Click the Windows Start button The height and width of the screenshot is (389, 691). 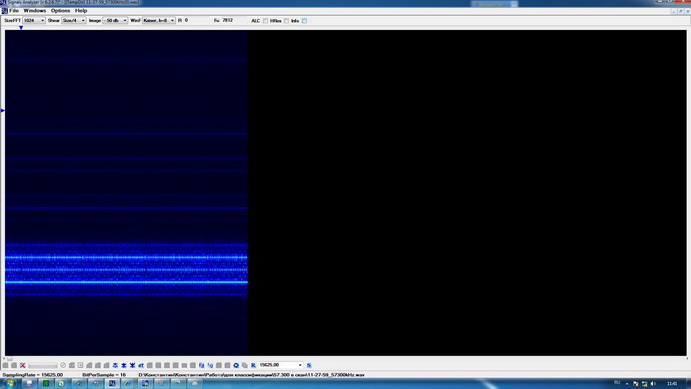pos(9,383)
